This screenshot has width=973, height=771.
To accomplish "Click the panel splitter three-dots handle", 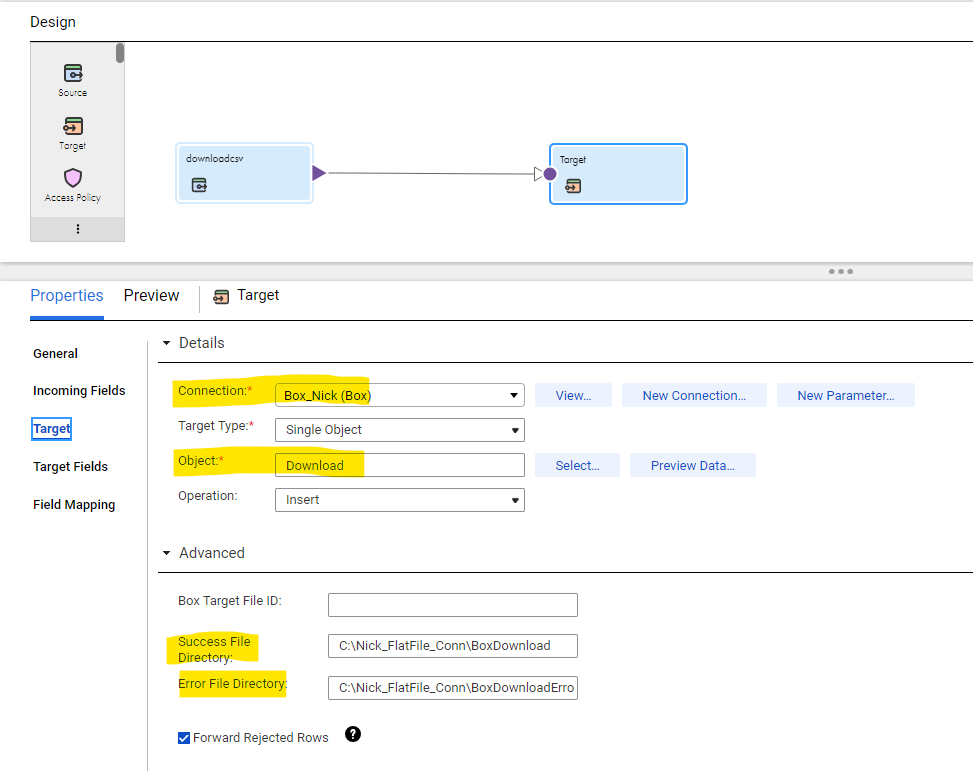I will point(841,271).
